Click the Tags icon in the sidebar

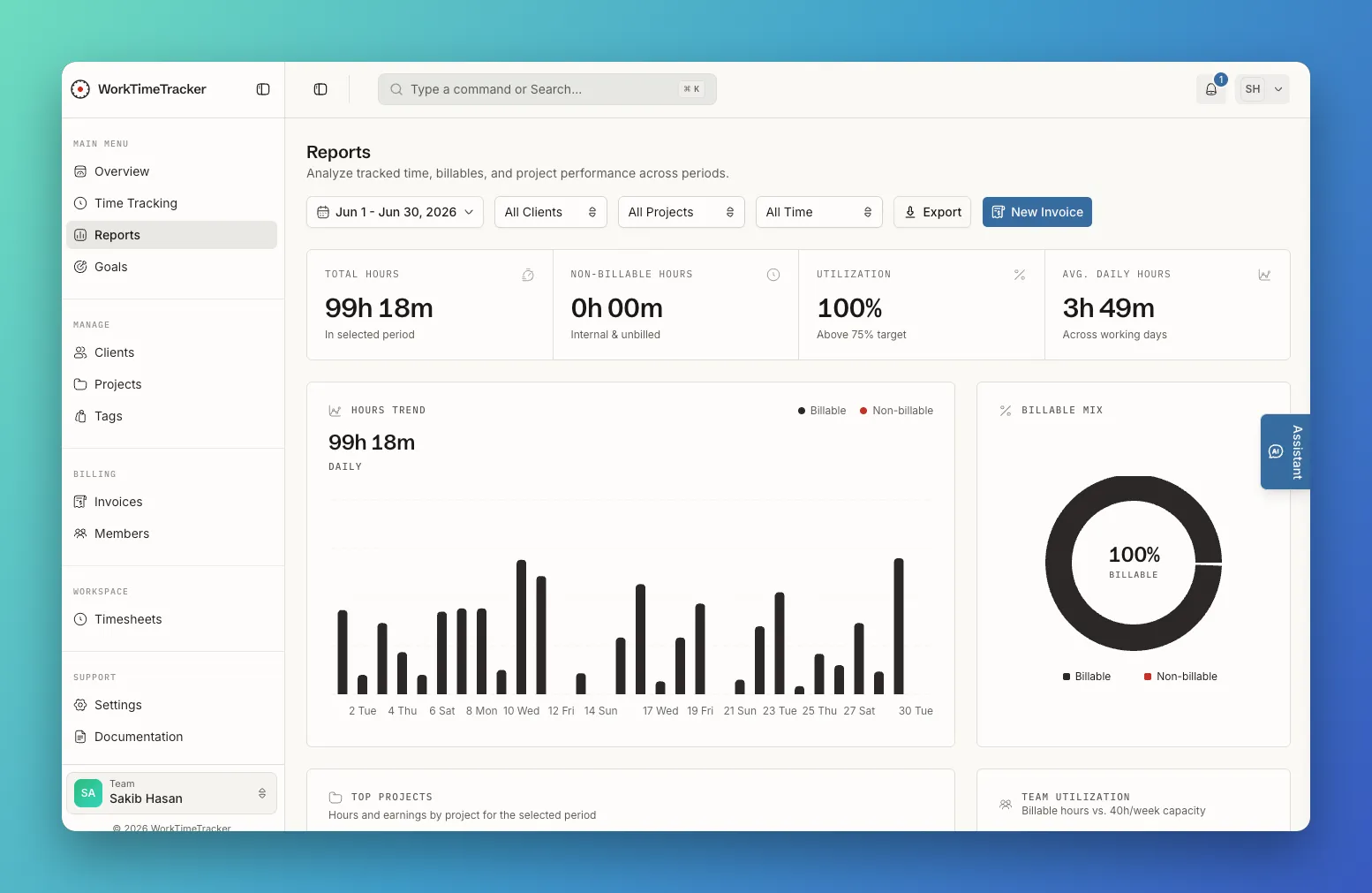80,416
